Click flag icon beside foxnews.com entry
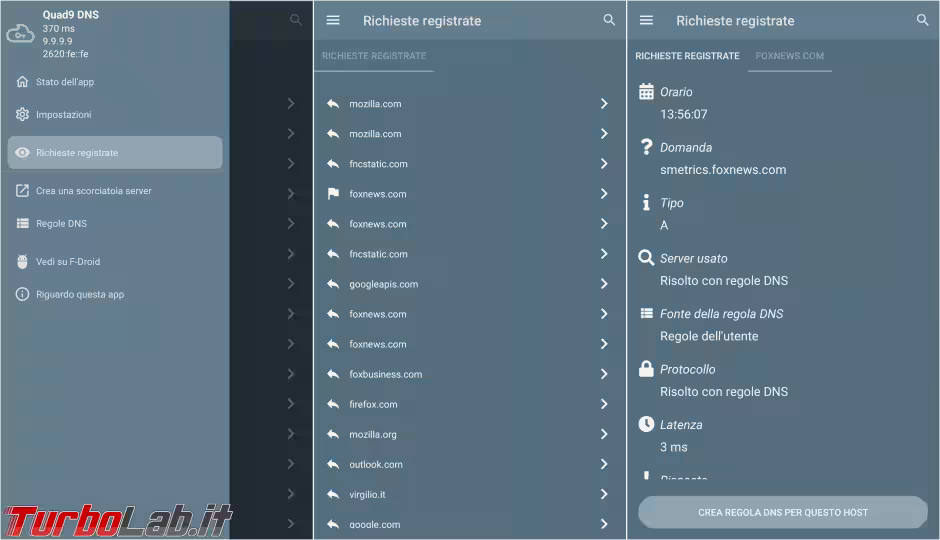The image size is (940, 540). [x=333, y=194]
